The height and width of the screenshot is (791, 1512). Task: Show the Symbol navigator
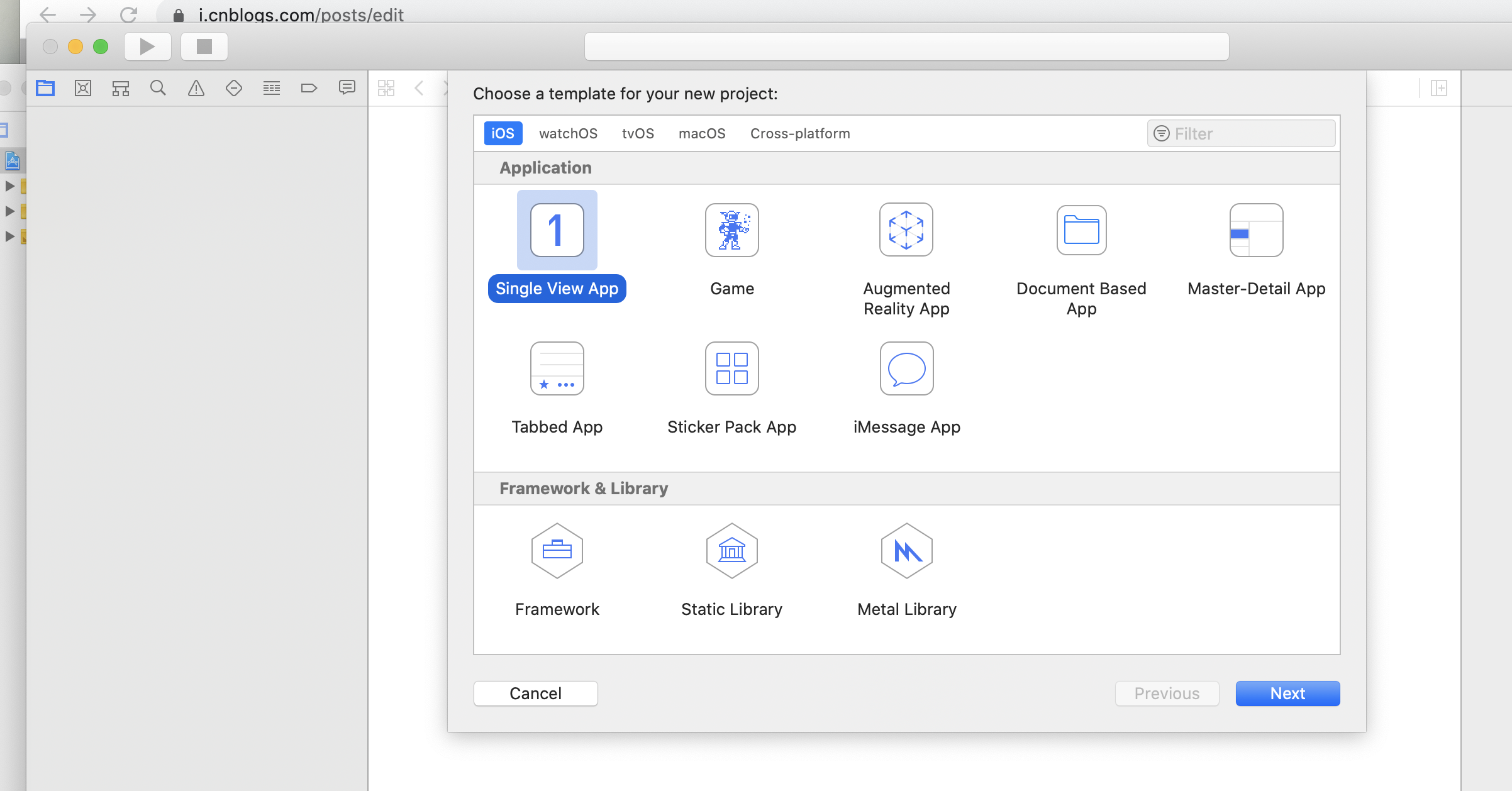(121, 88)
